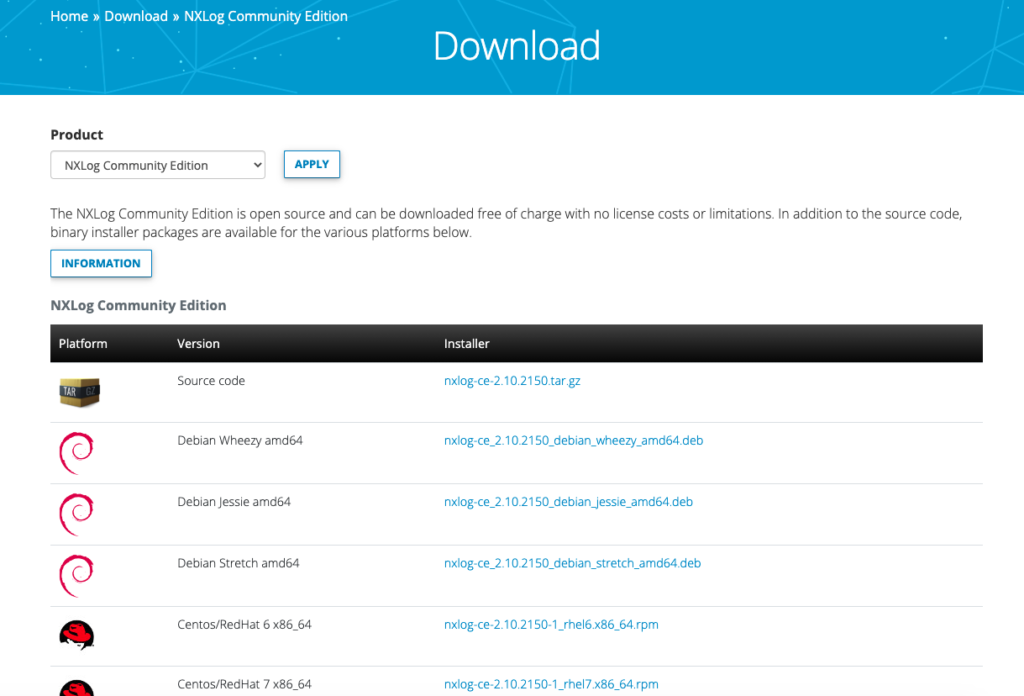
Task: Open the Information button
Action: (x=101, y=263)
